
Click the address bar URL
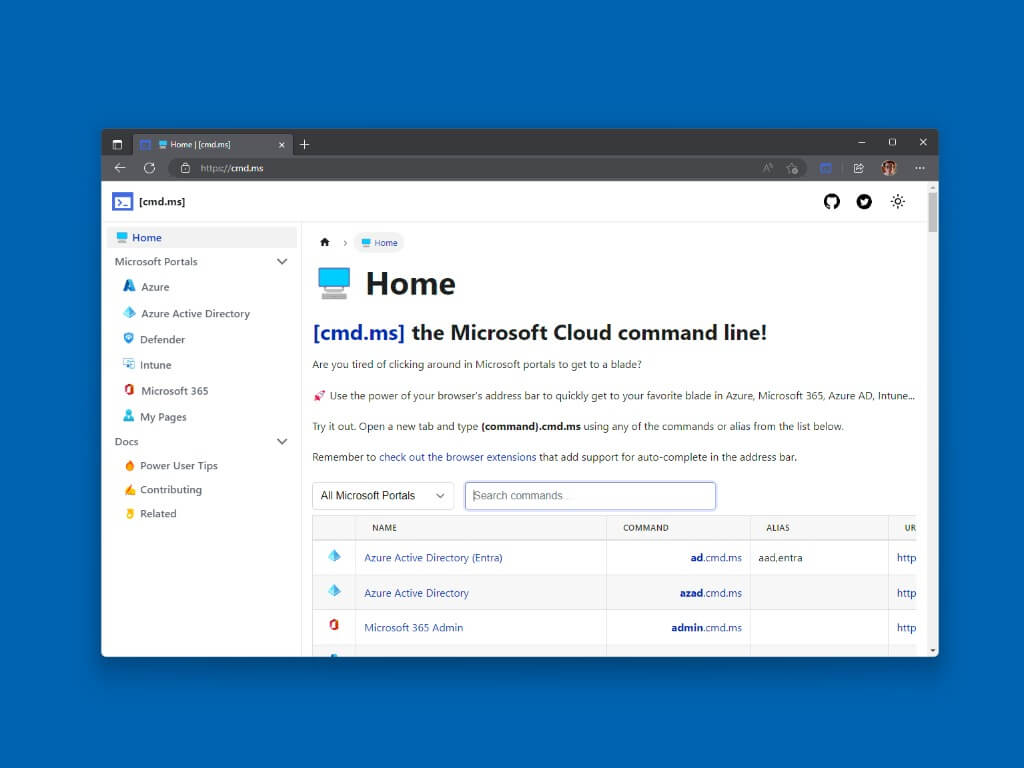[x=232, y=168]
